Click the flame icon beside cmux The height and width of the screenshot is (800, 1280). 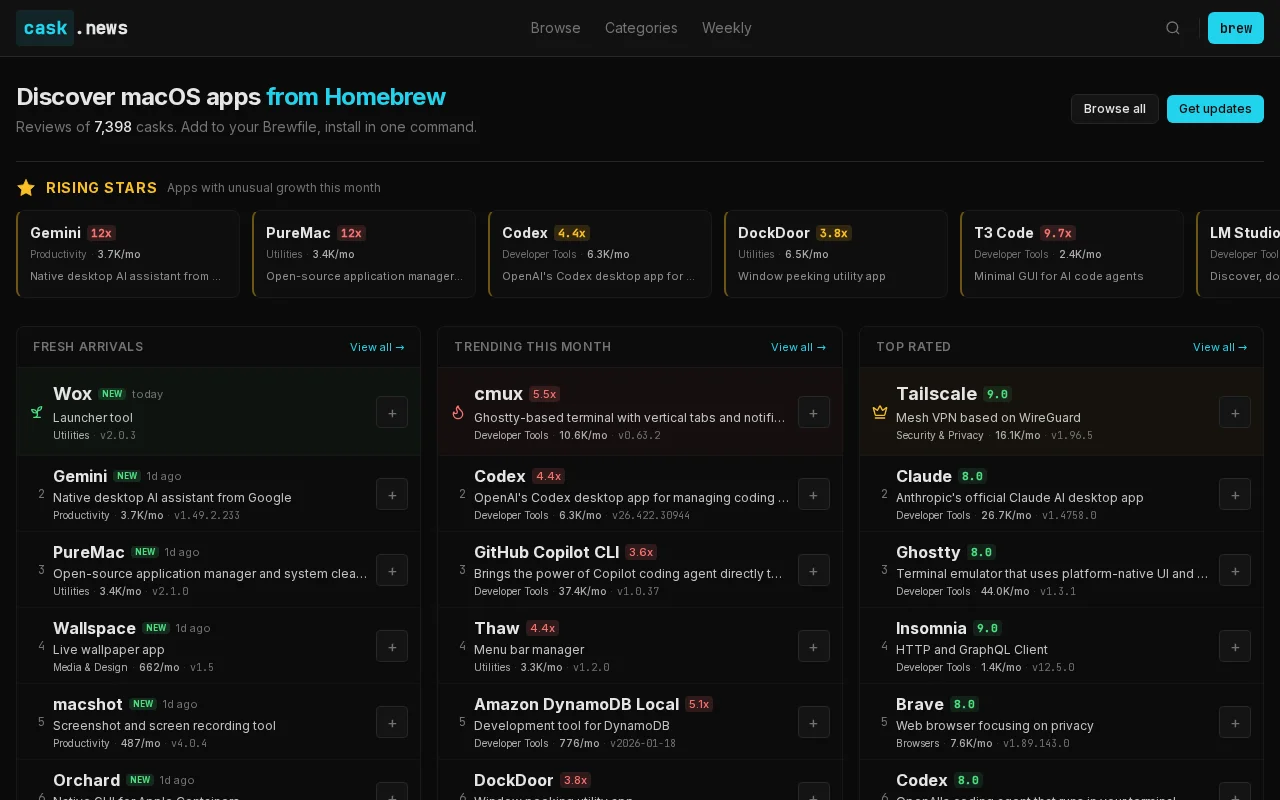click(458, 412)
